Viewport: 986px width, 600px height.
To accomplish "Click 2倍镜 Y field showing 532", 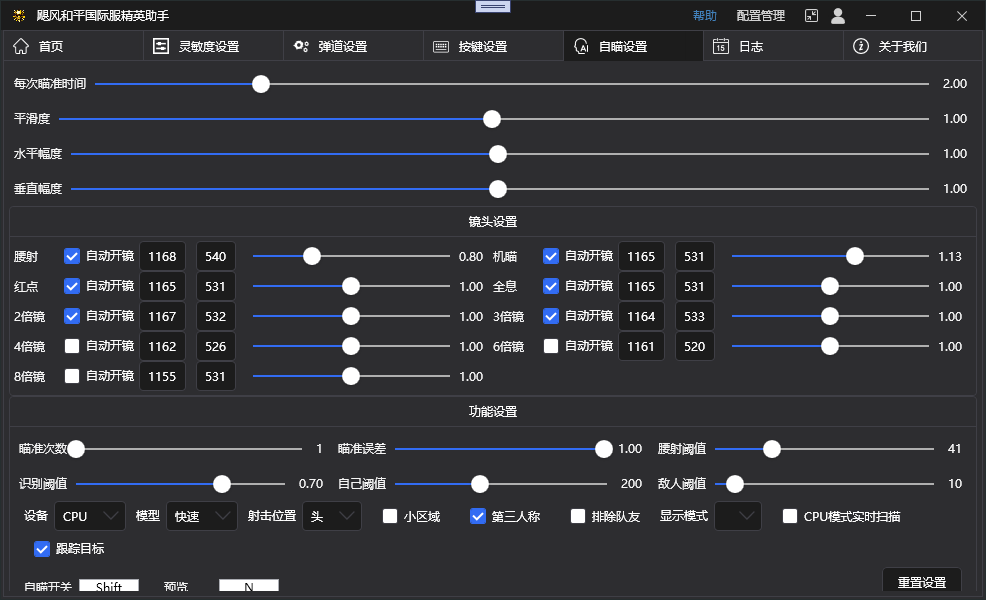I will coord(216,316).
